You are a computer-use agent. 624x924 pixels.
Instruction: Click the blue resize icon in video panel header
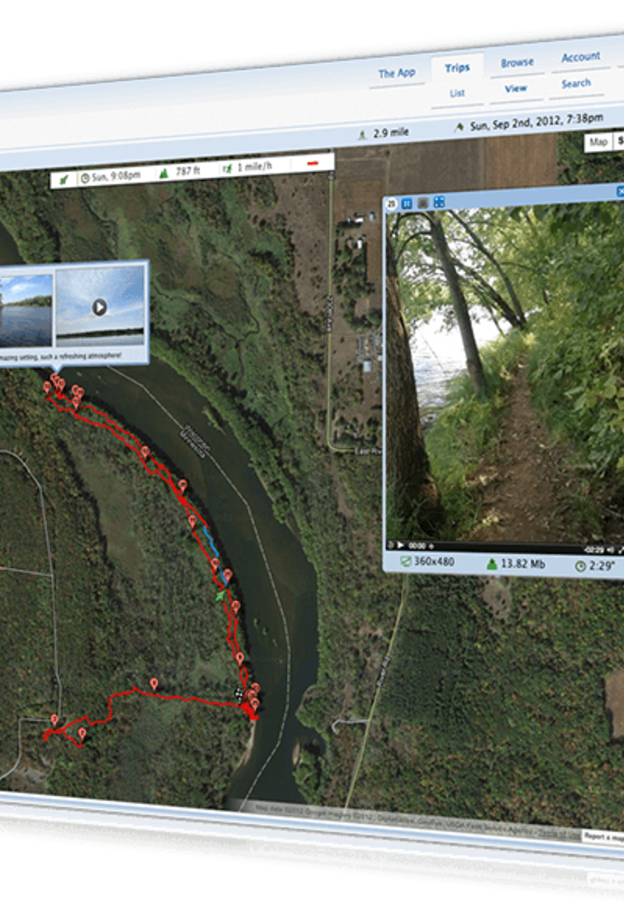click(407, 203)
